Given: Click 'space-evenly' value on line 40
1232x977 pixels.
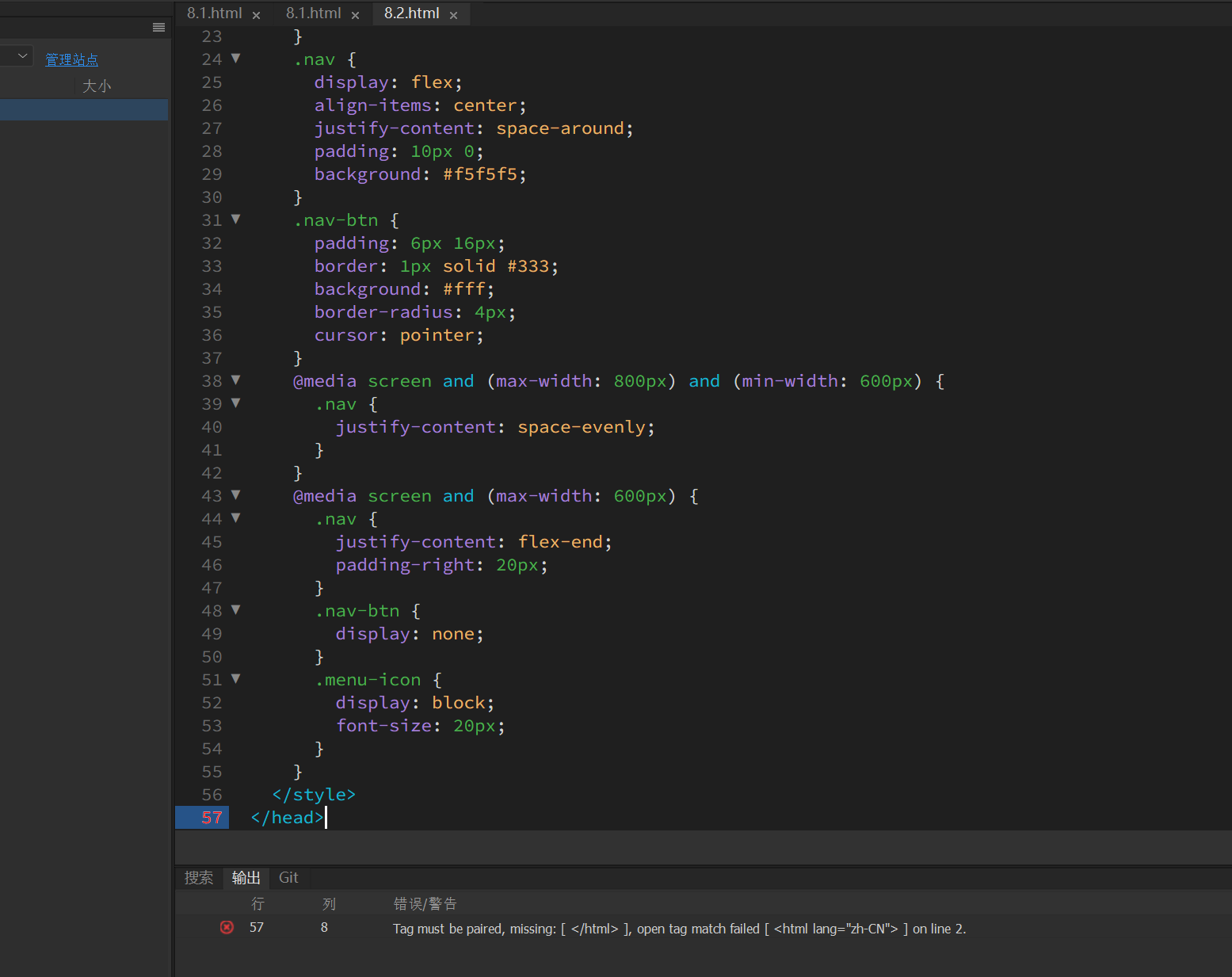Looking at the screenshot, I should click(582, 427).
